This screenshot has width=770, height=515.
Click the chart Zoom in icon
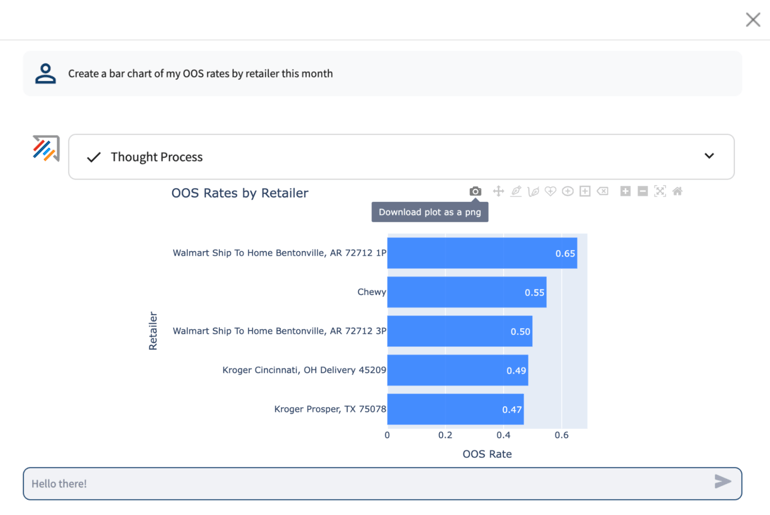[x=625, y=191]
